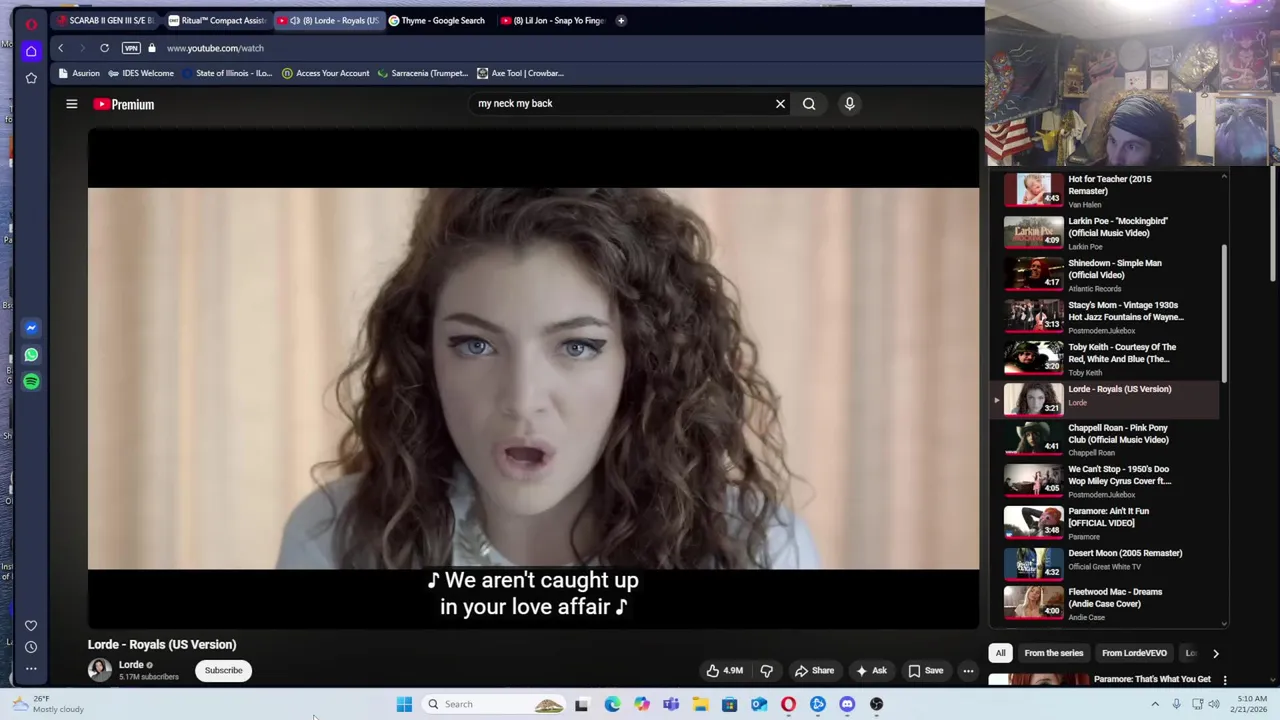The width and height of the screenshot is (1280, 720).
Task: Switch to the Ritual Compact Assist tab
Action: click(x=217, y=20)
